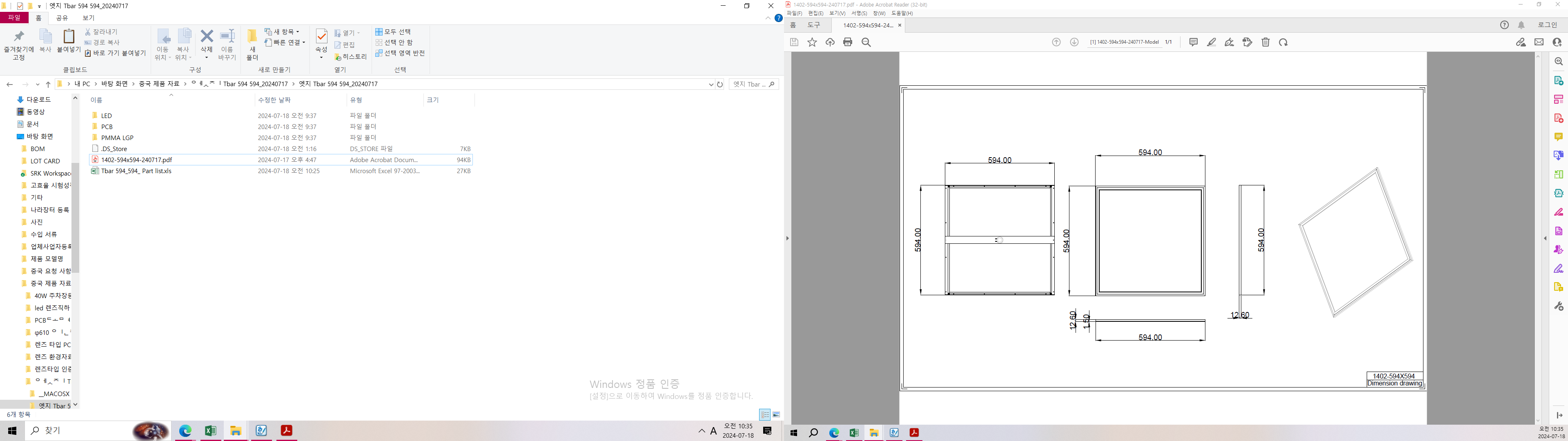Expand the Easy access (빠른 연결) dropdown
1568x441 pixels.
point(285,42)
